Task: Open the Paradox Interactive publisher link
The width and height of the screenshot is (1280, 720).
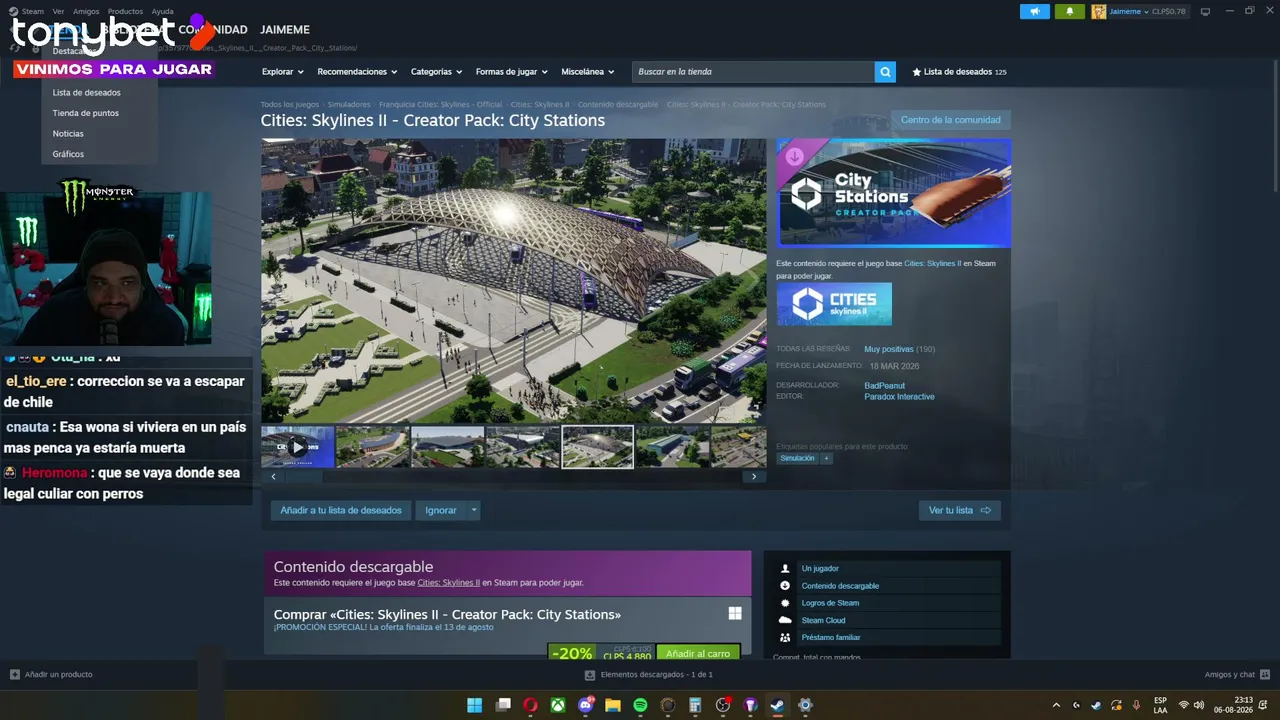Action: click(x=899, y=397)
